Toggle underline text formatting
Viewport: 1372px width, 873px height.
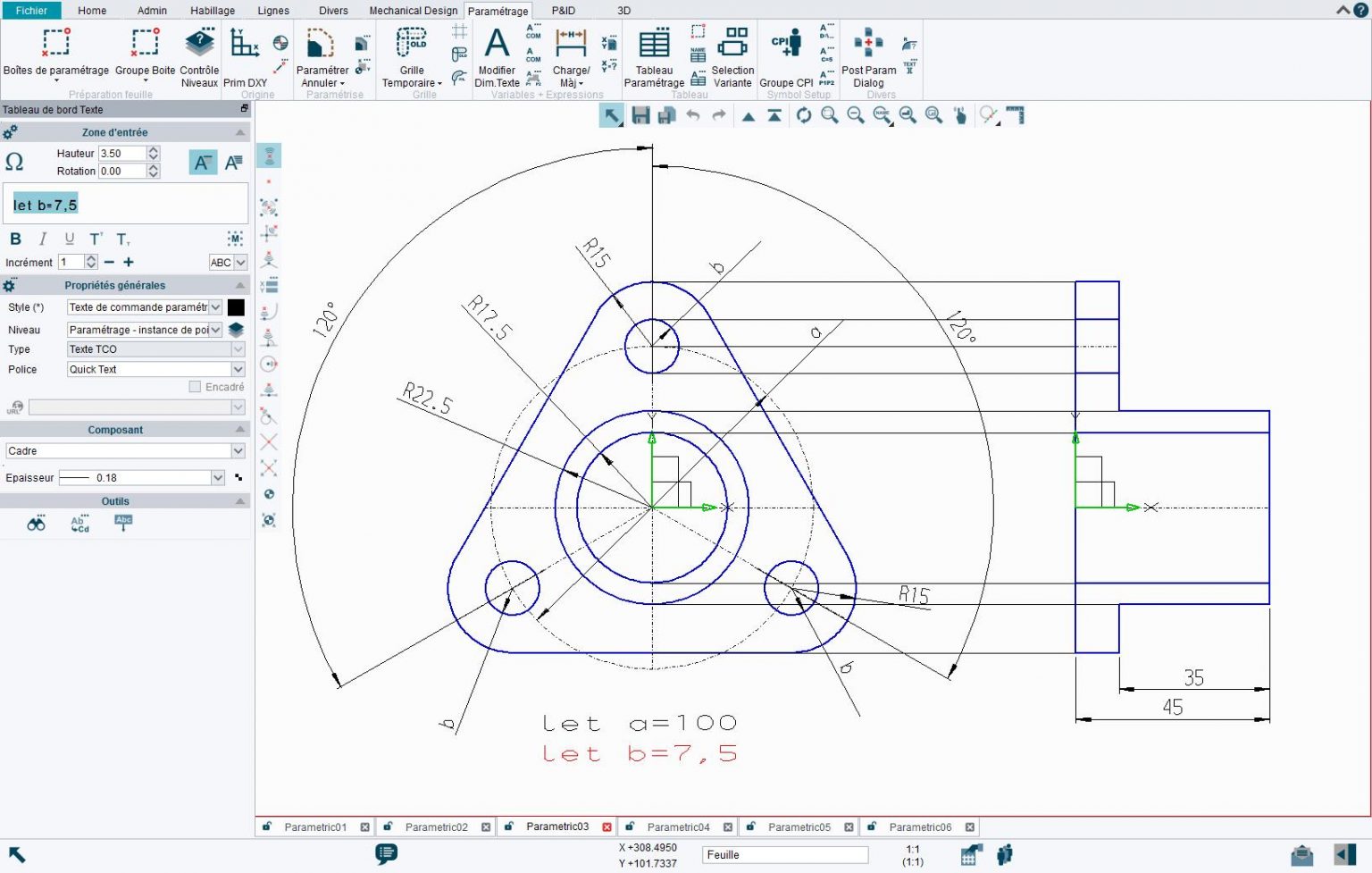click(70, 239)
